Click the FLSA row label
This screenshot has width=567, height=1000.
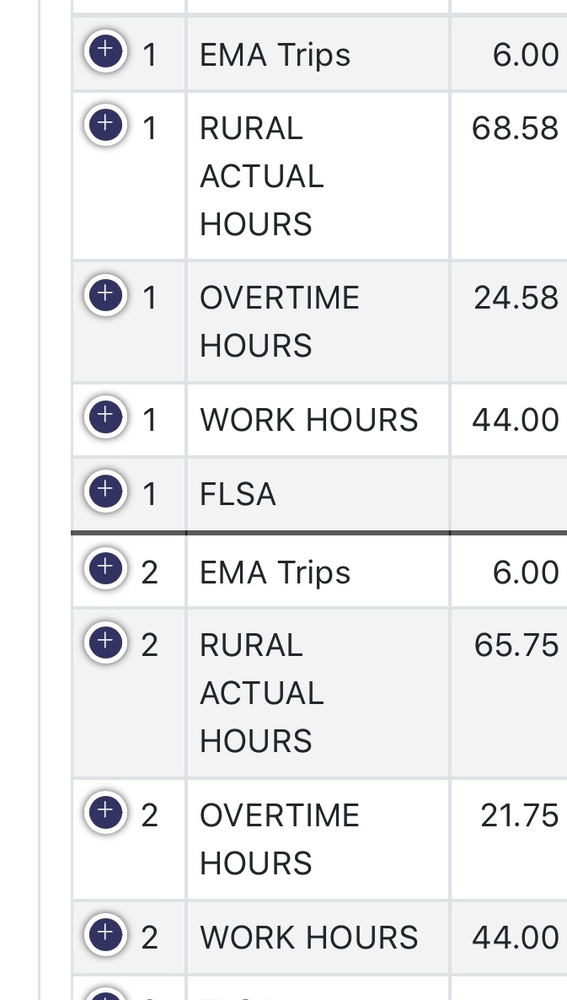238,494
